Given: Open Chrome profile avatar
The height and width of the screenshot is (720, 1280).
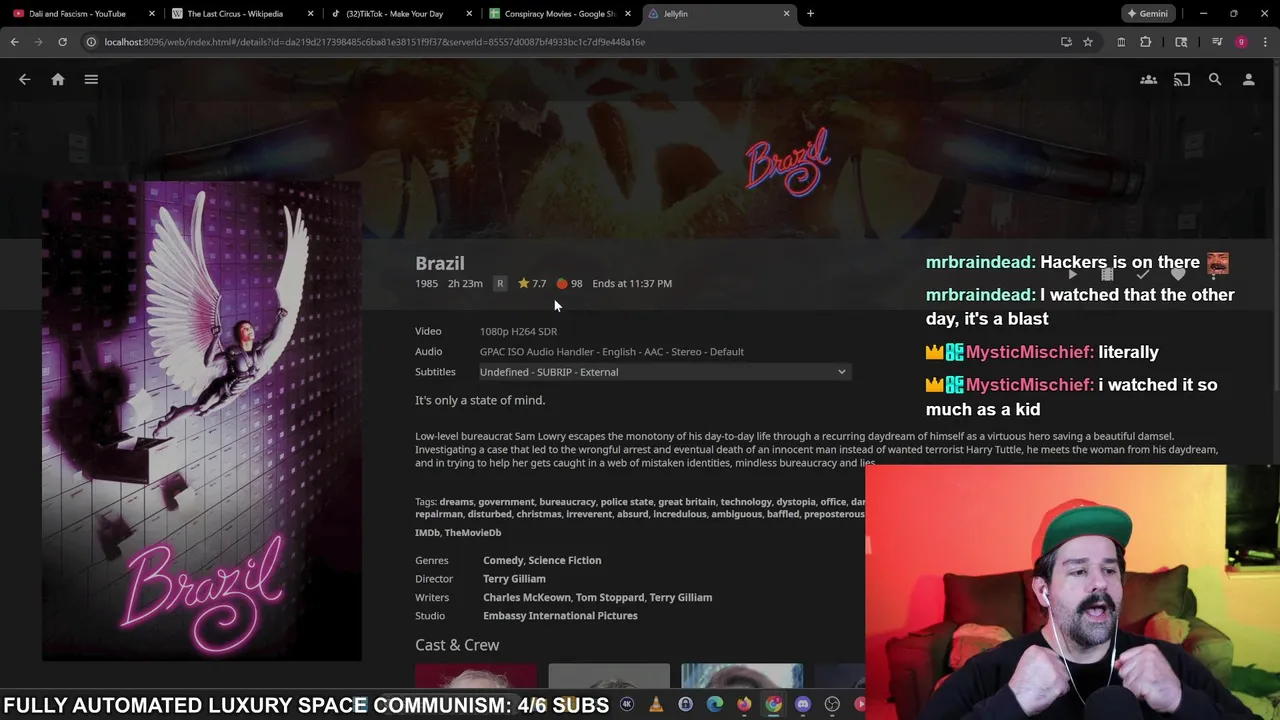Looking at the screenshot, I should click(x=1241, y=42).
